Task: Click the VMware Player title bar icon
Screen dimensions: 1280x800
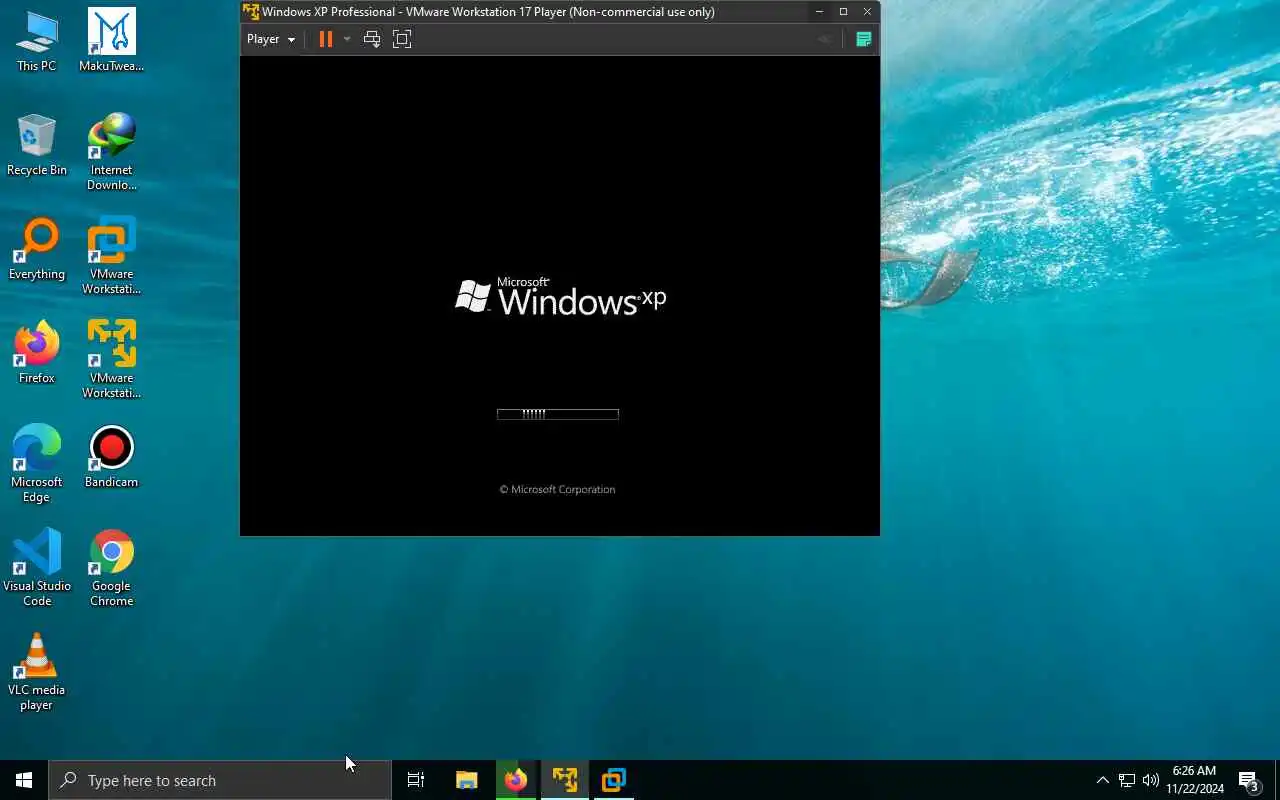Action: click(251, 12)
